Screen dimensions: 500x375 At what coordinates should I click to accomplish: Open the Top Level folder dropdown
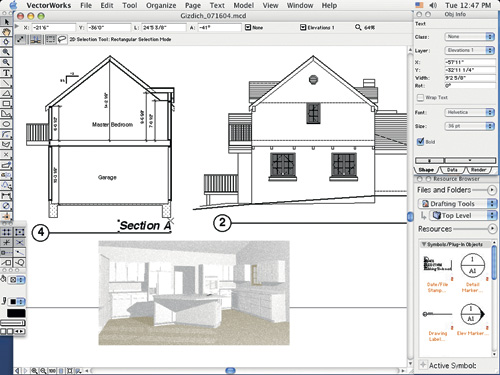click(463, 215)
